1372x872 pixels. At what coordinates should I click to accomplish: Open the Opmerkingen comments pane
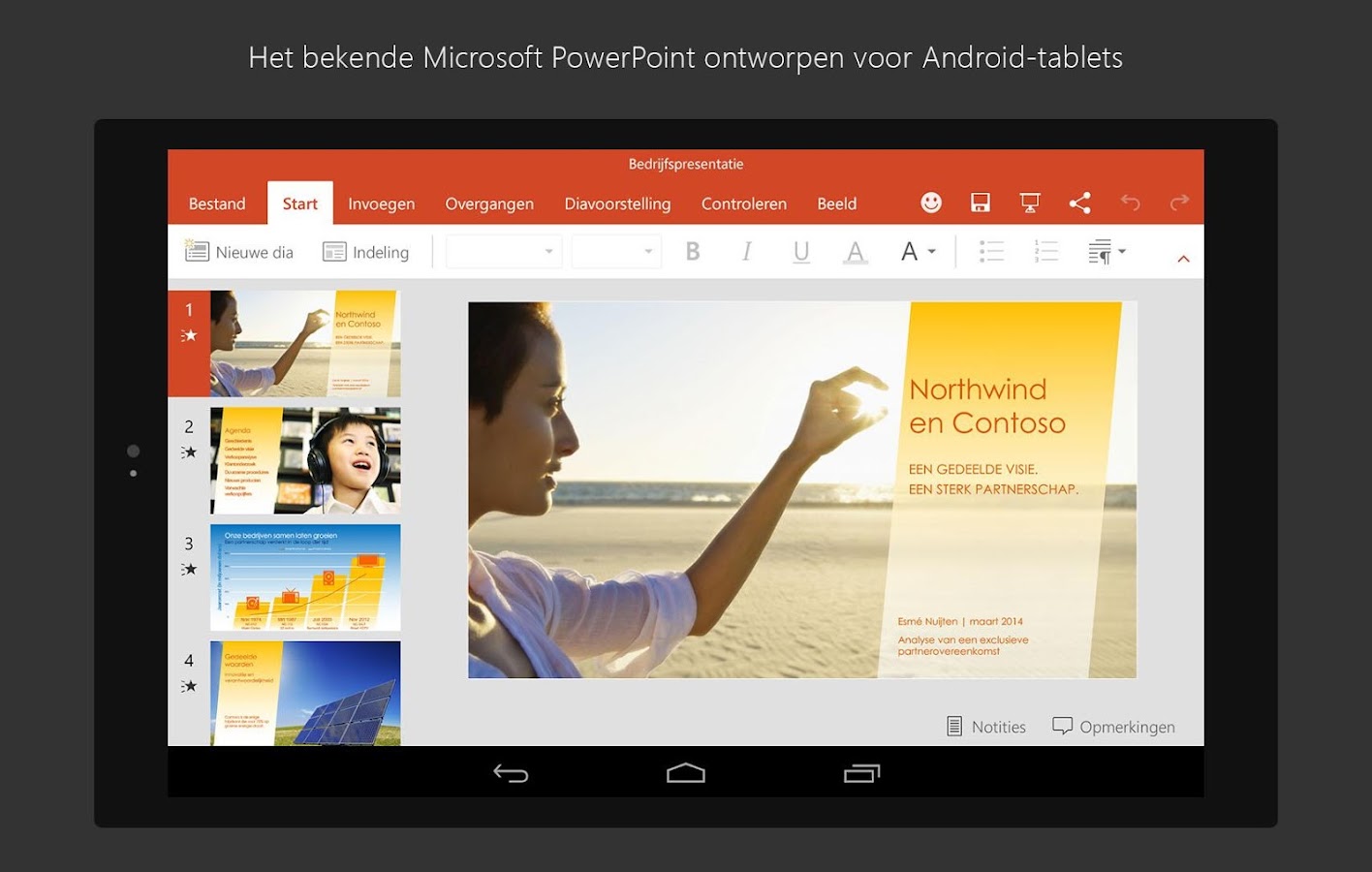[1113, 727]
